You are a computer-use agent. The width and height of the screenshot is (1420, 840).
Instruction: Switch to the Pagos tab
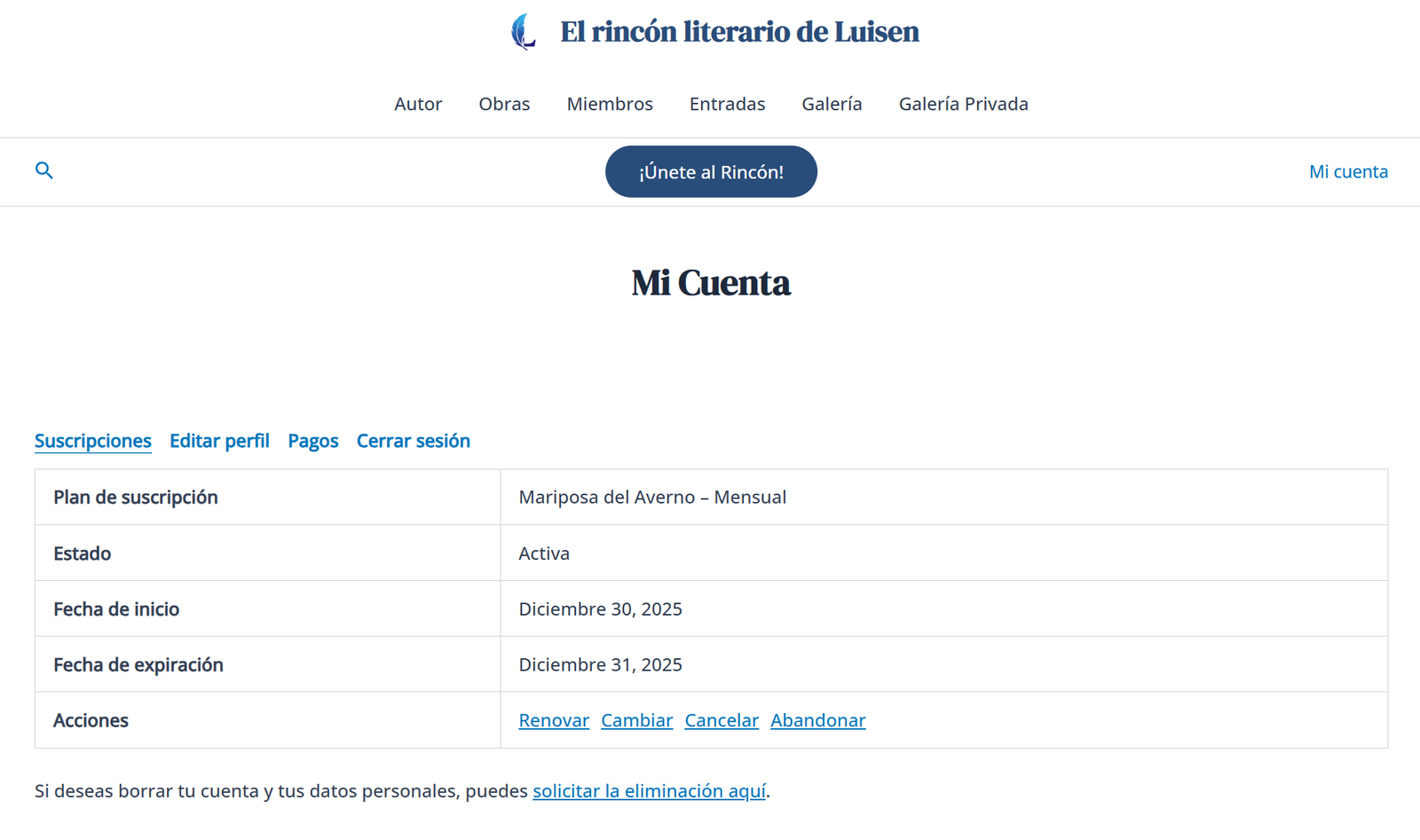(313, 441)
